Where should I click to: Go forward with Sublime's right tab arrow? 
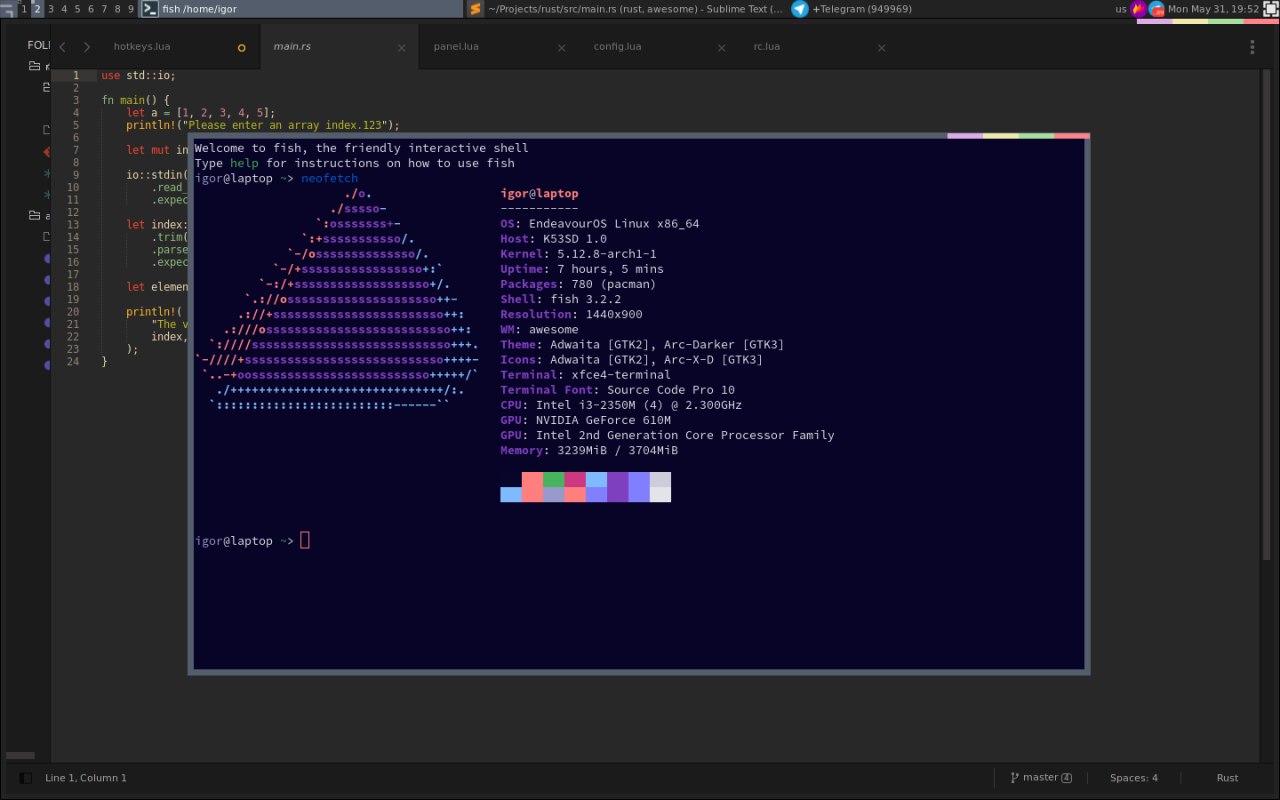87,47
